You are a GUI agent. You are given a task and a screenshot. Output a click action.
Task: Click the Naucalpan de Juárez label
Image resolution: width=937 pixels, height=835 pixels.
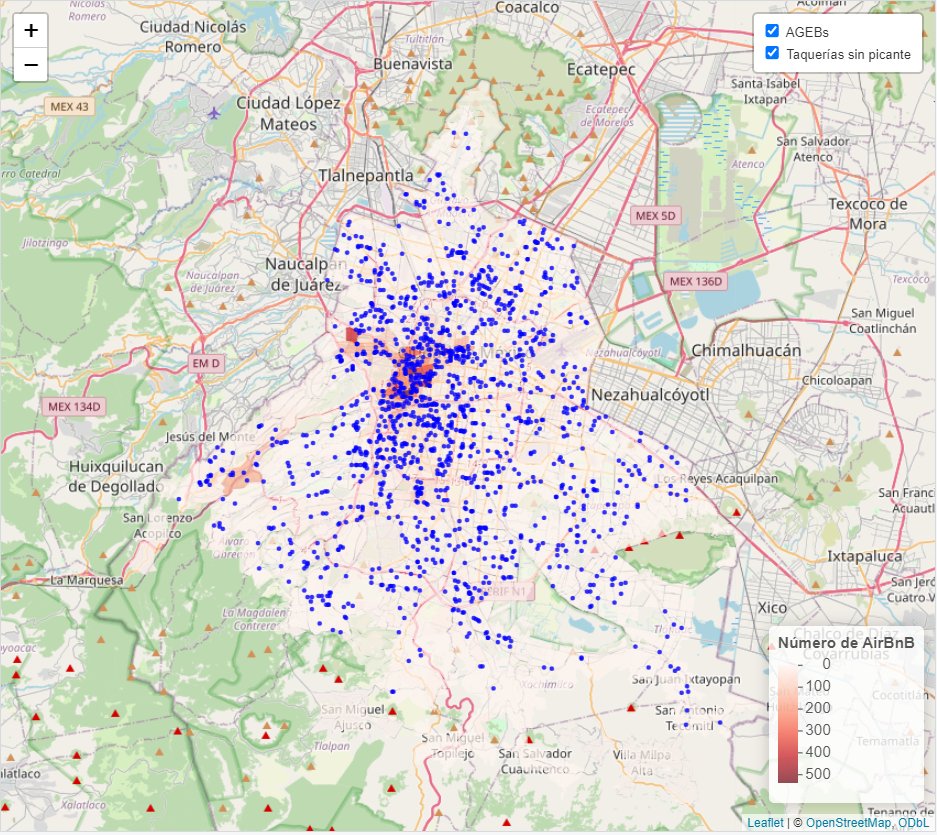pos(305,274)
